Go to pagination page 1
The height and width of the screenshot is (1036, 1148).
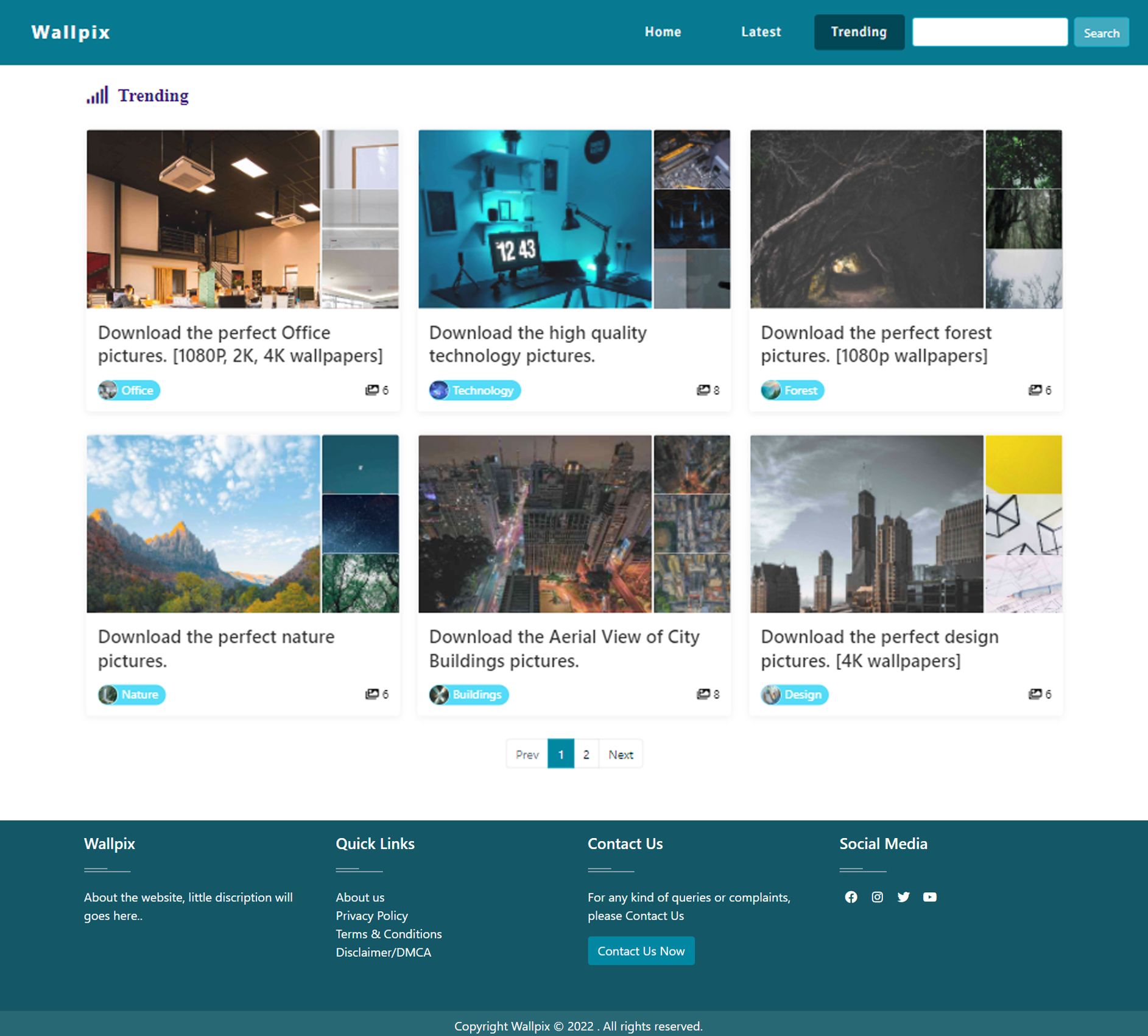pos(561,754)
